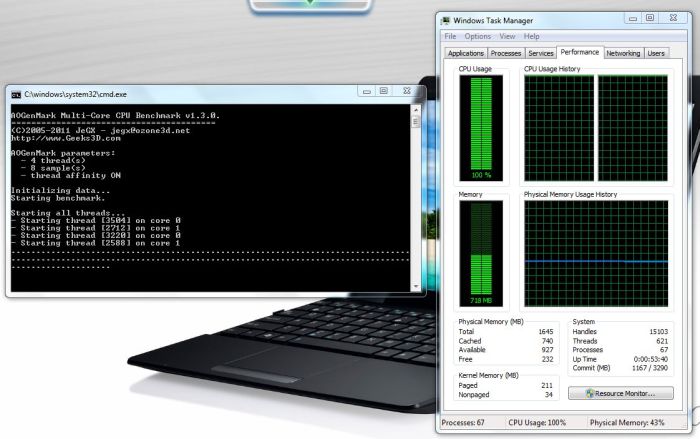Click 'Physical Memory: 43%' in the status bar

[627, 422]
